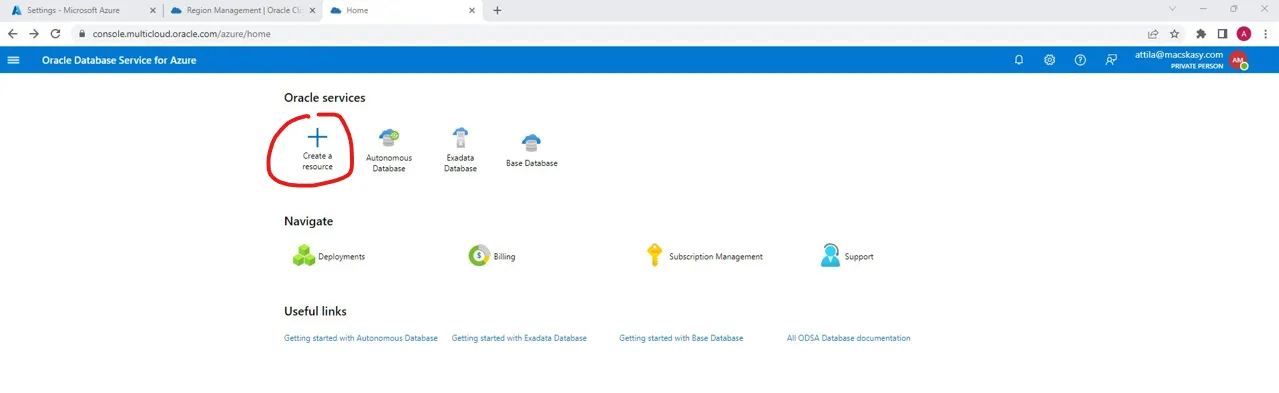The height and width of the screenshot is (393, 1279).
Task: Open the Autonomous Database service icon
Action: pos(389,139)
